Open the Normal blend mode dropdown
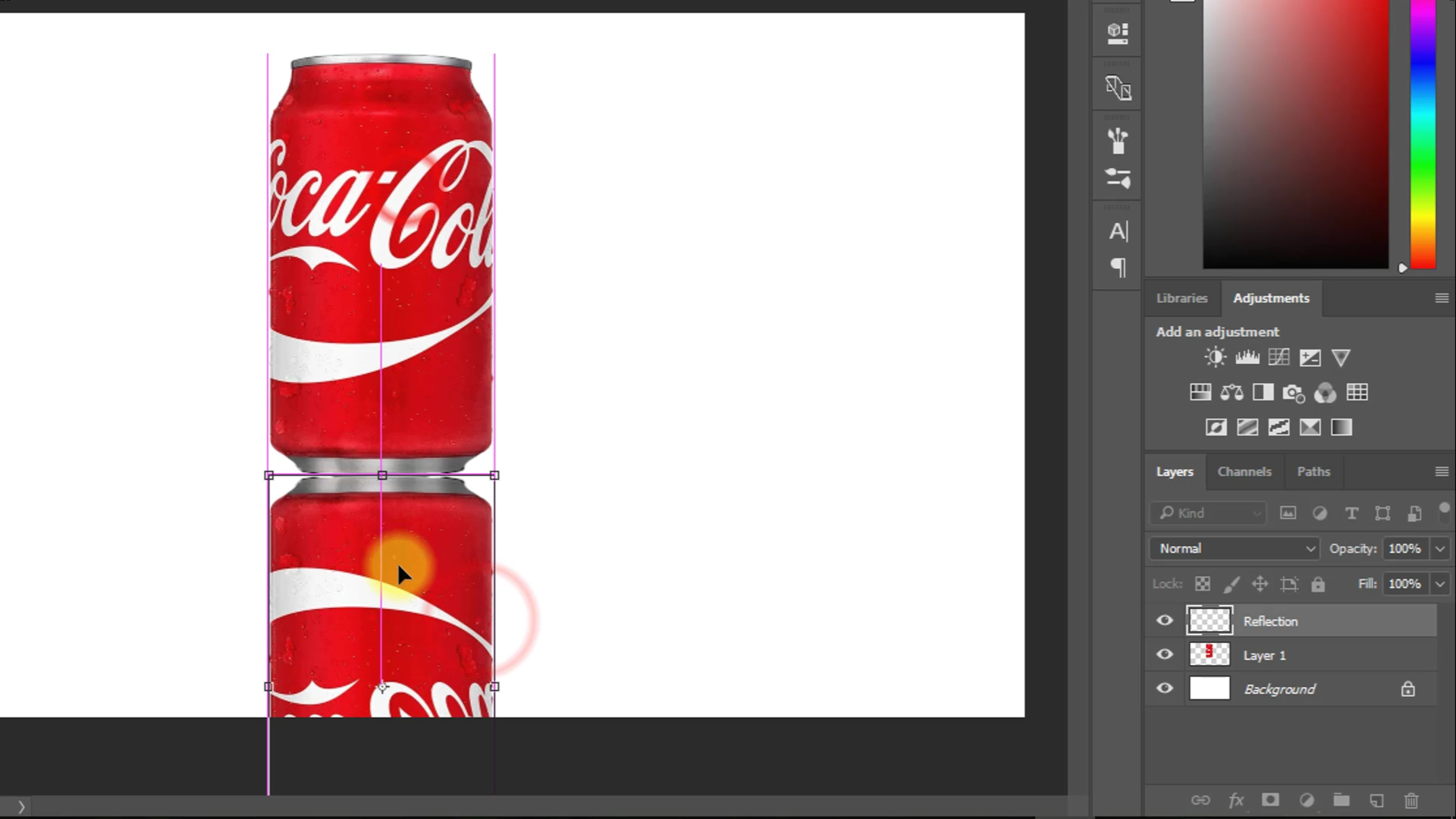The height and width of the screenshot is (819, 1456). point(1235,548)
